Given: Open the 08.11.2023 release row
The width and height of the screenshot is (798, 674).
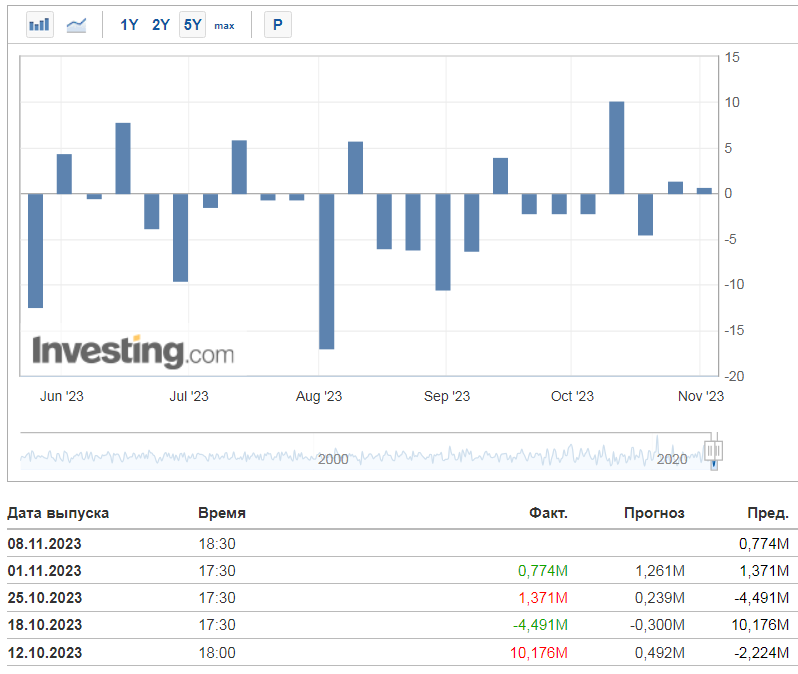Looking at the screenshot, I should tap(45, 543).
